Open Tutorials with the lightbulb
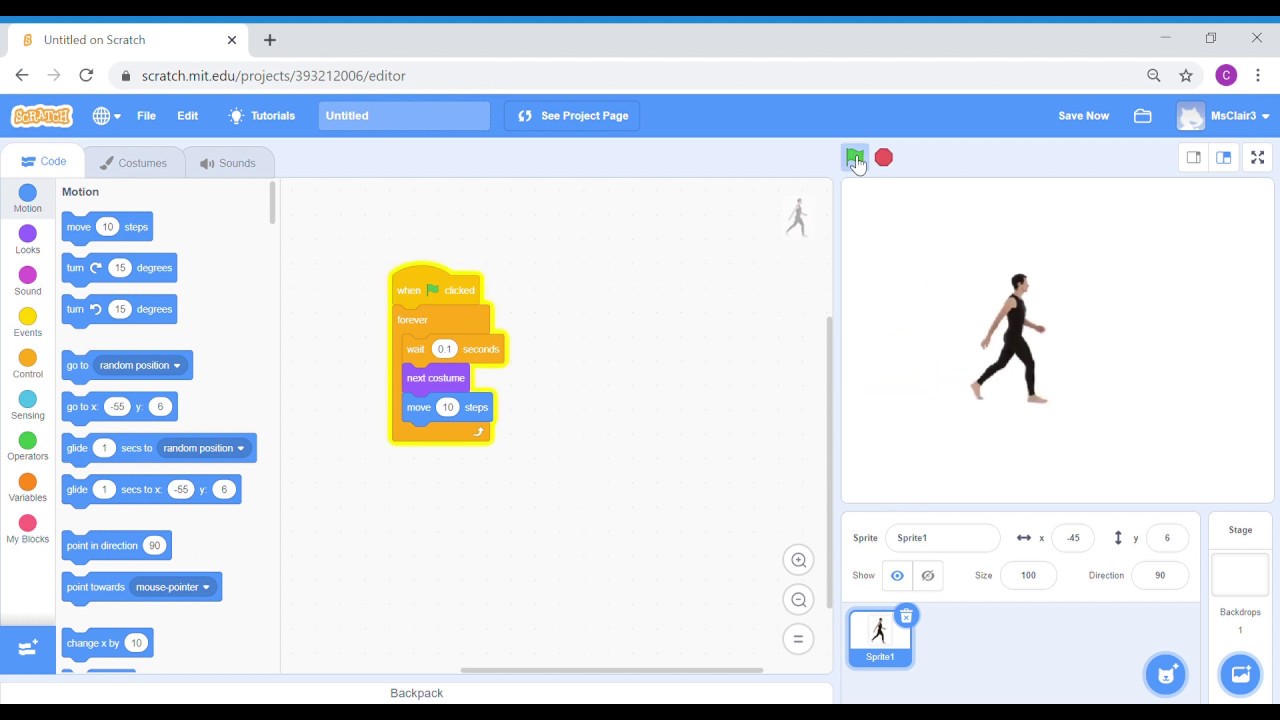The height and width of the screenshot is (720, 1280). [x=262, y=116]
